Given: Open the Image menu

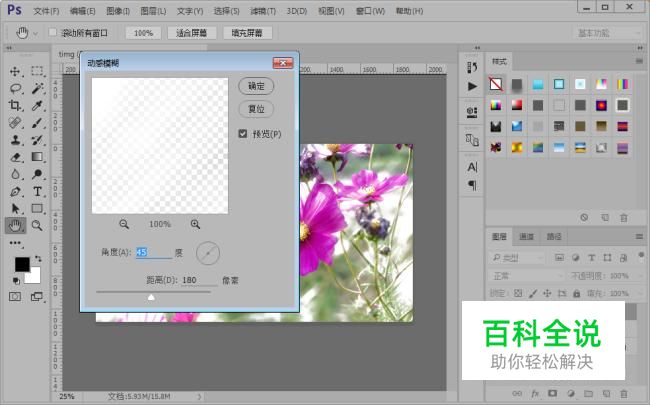Looking at the screenshot, I should 118,11.
